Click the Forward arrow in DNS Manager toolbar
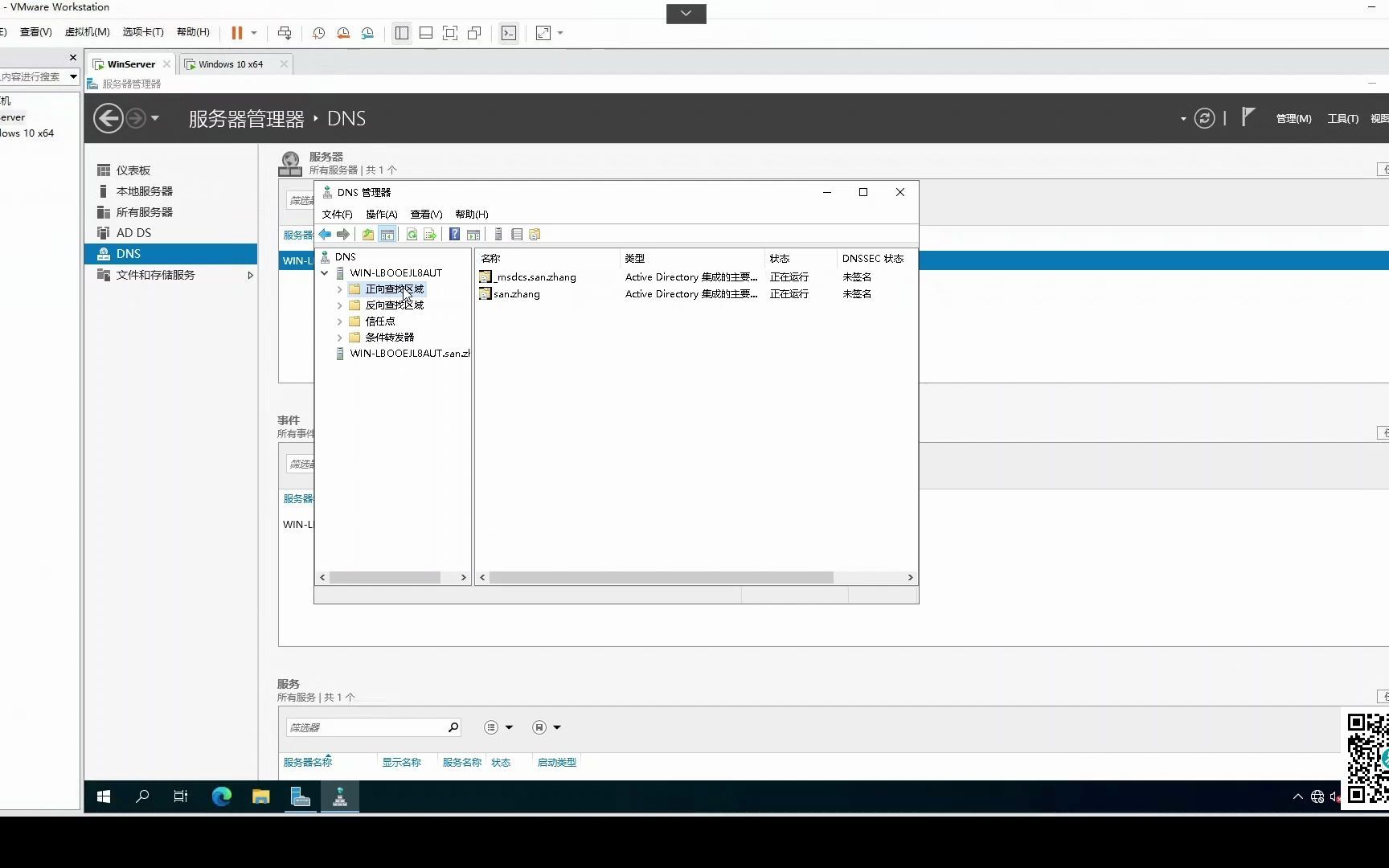The width and height of the screenshot is (1389, 868). click(x=343, y=234)
